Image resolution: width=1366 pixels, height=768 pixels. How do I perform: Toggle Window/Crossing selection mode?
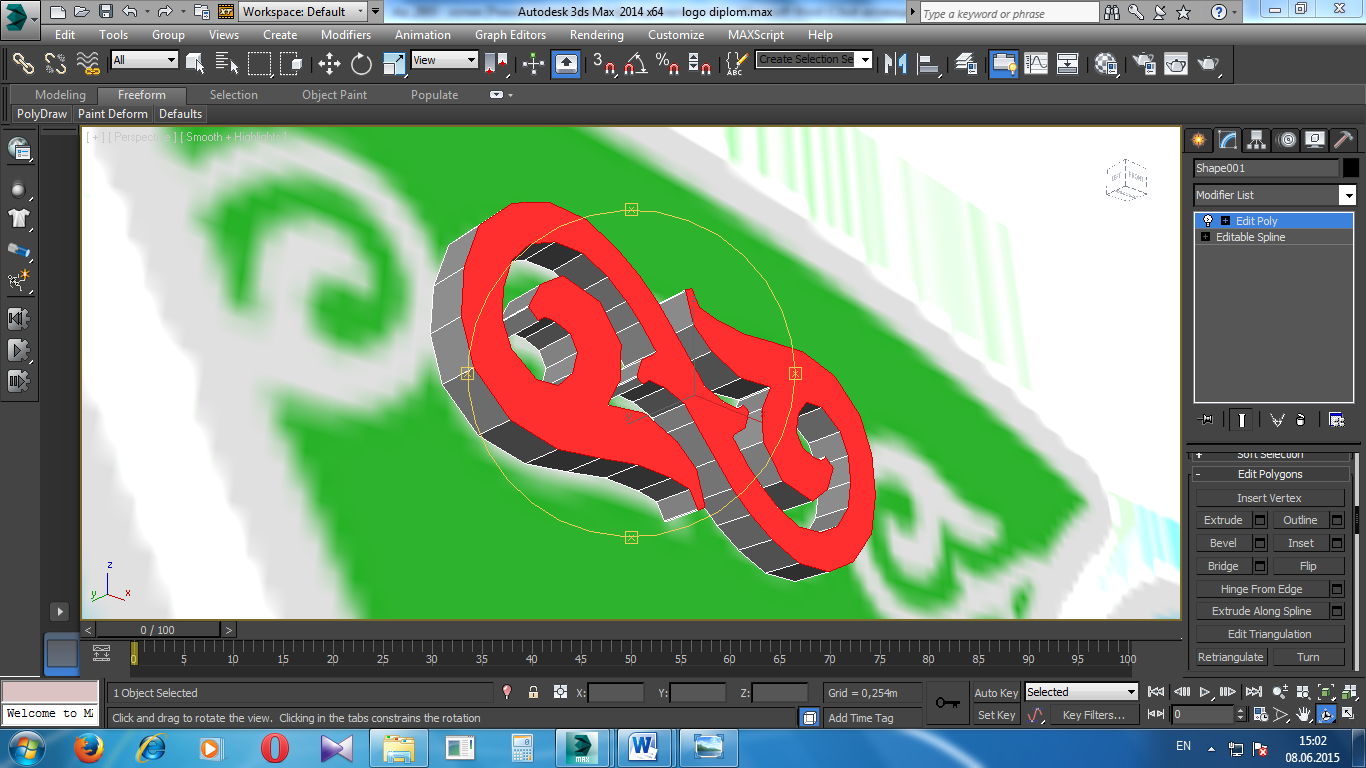[291, 64]
